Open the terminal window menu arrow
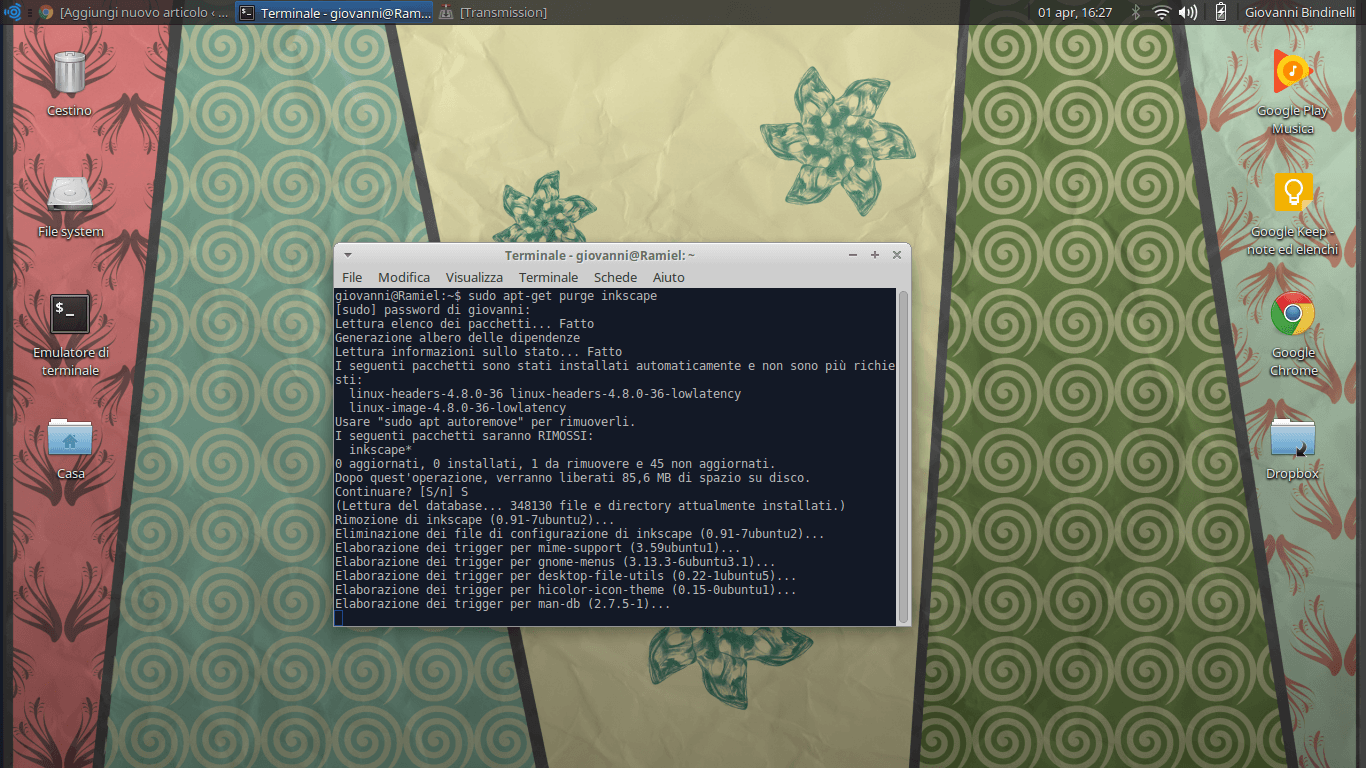 click(x=347, y=256)
